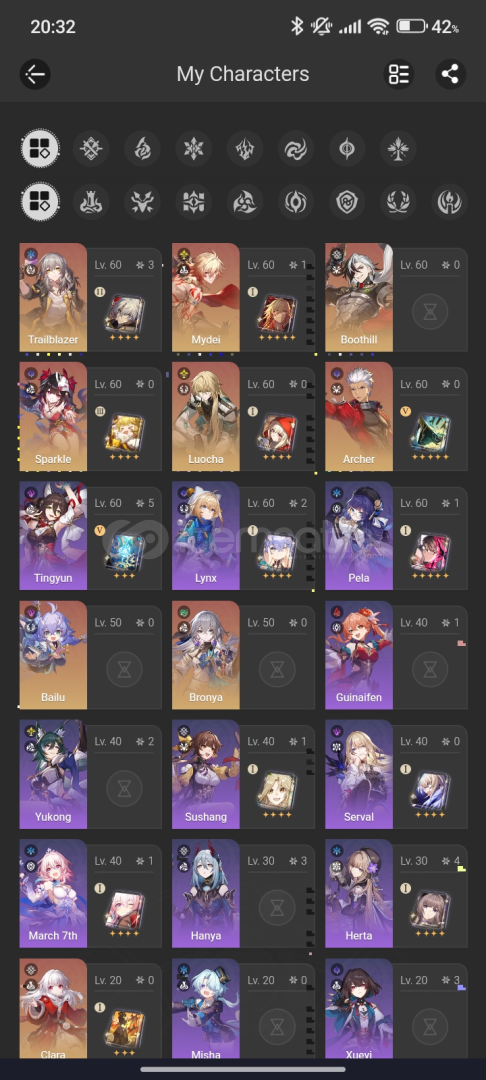
Task: Filter by Ice element icon
Action: [x=193, y=148]
